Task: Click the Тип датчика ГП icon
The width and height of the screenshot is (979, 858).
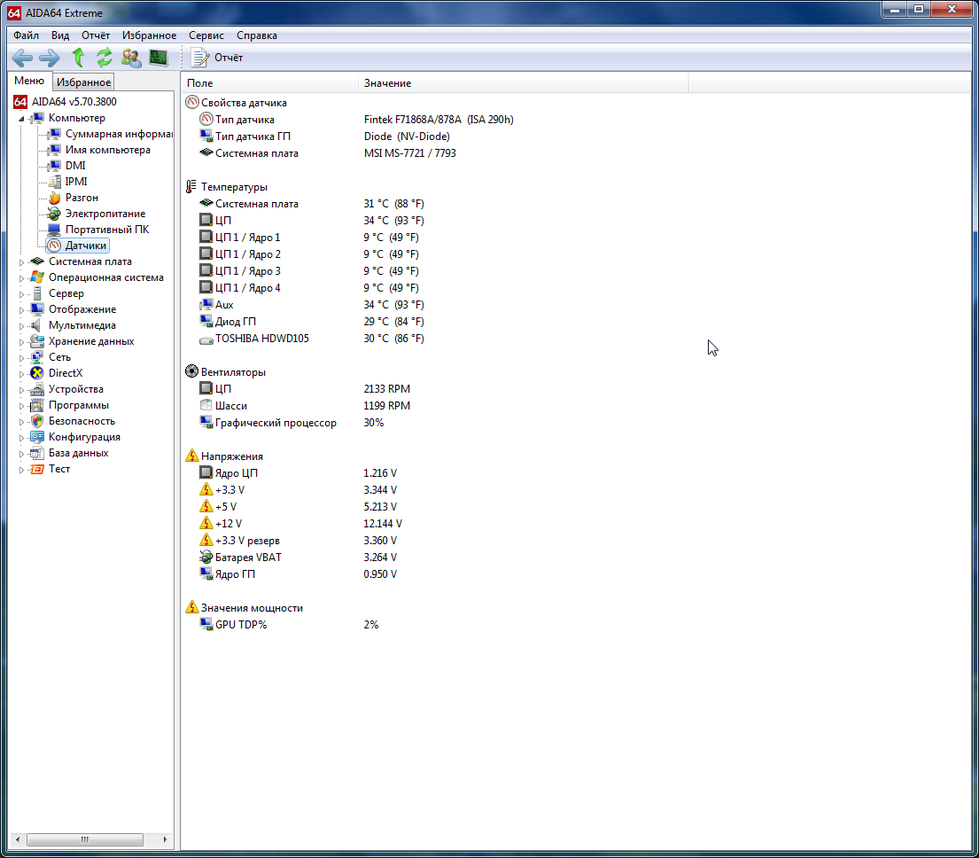Action: [x=206, y=136]
